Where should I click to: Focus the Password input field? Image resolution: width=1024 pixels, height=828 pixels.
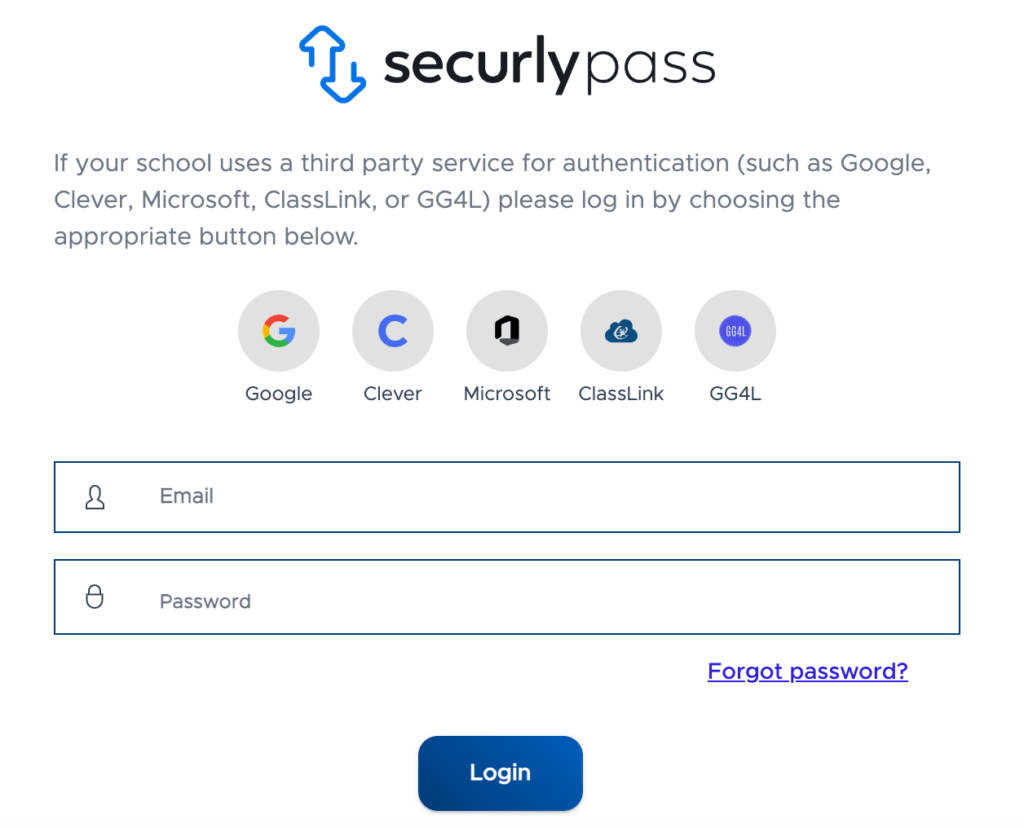click(507, 597)
